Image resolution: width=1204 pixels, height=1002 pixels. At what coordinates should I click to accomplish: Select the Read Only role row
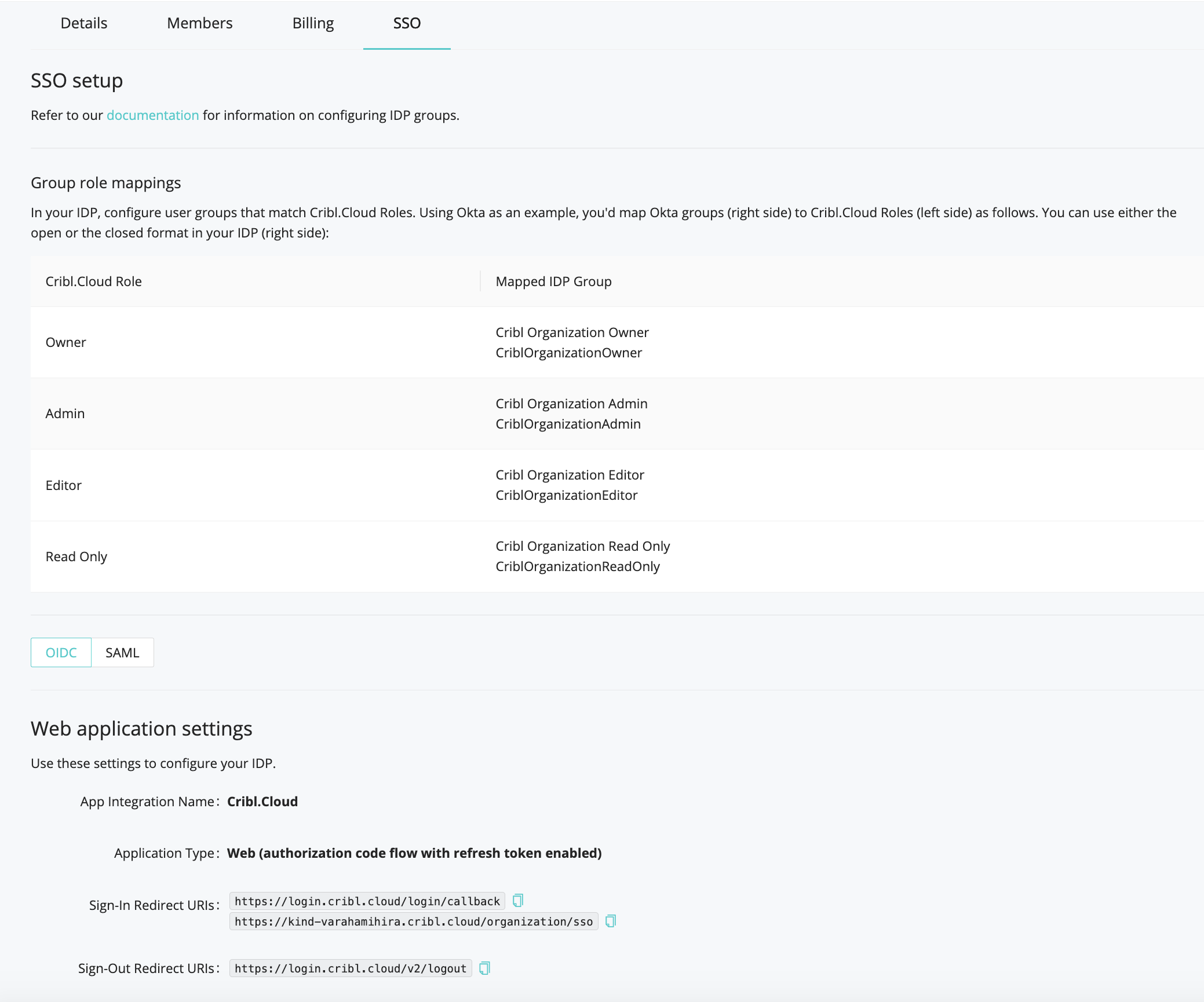pyautogui.click(x=76, y=556)
